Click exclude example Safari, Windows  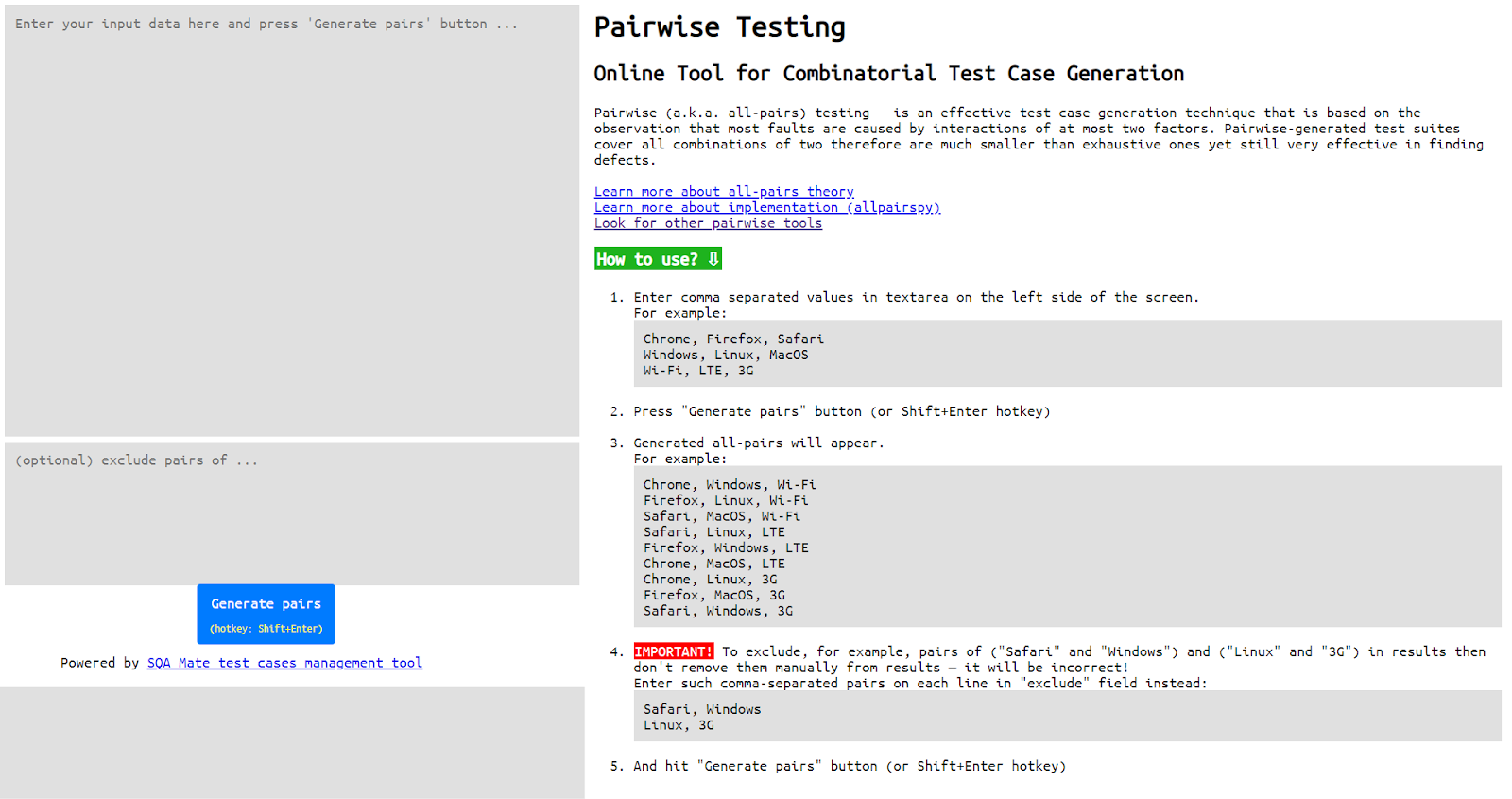702,709
